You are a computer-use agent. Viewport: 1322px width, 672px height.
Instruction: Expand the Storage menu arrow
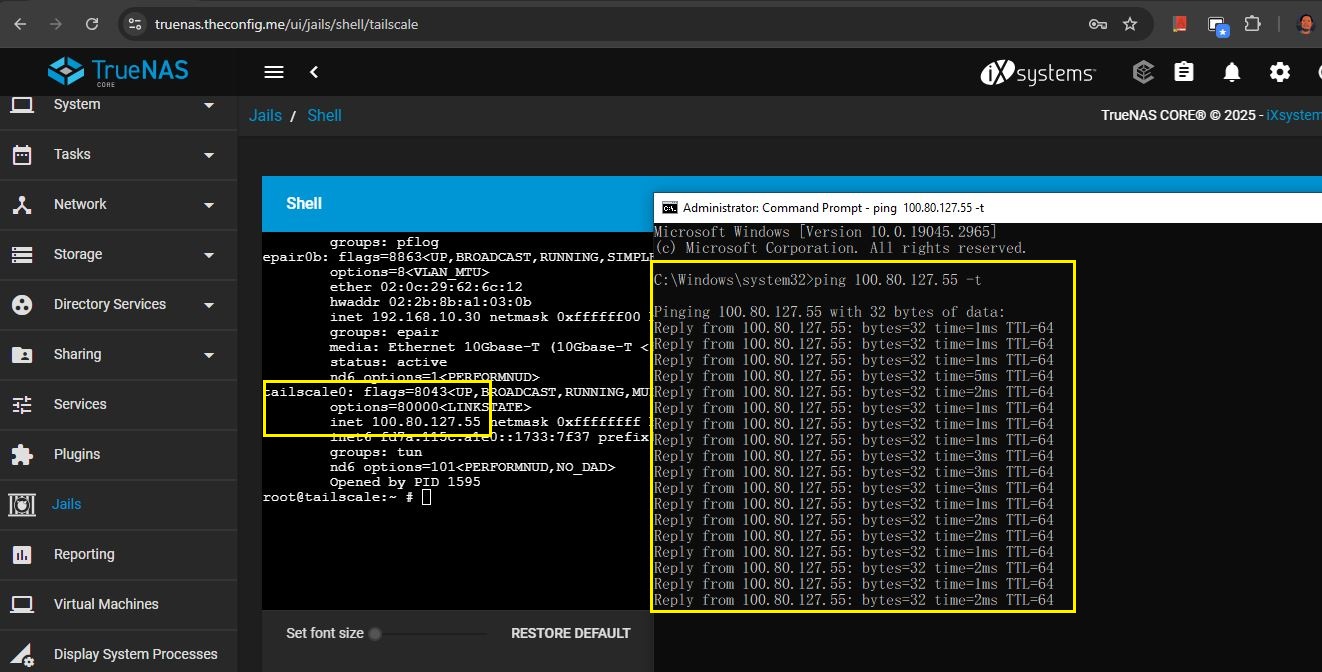pos(209,255)
